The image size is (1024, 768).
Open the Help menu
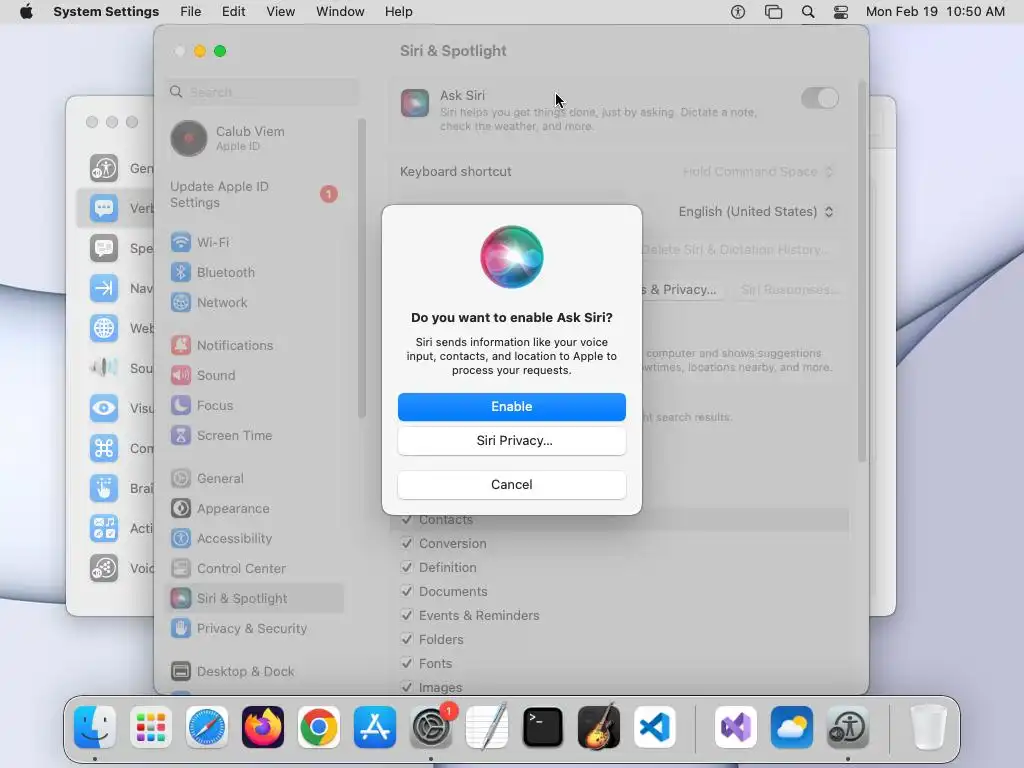[398, 12]
